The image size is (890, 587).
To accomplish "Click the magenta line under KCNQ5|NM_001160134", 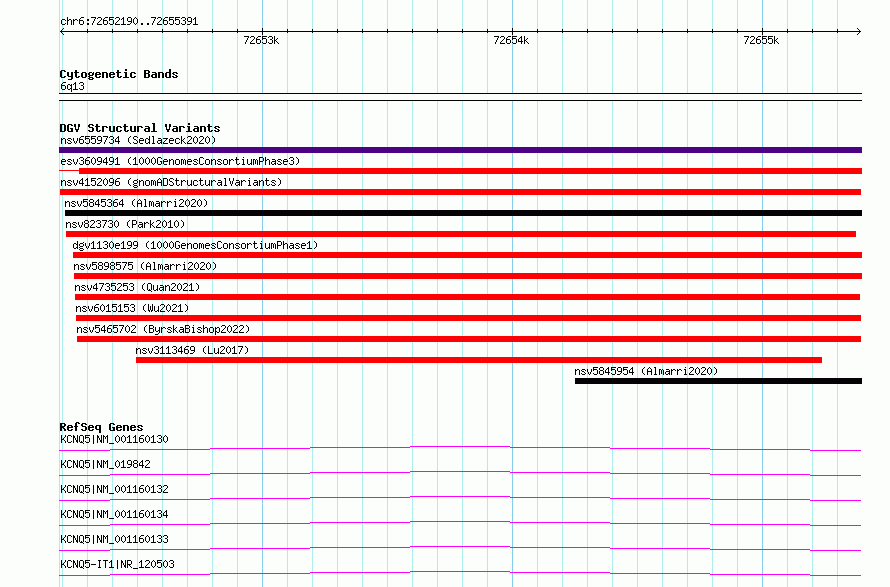I will click(x=460, y=523).
